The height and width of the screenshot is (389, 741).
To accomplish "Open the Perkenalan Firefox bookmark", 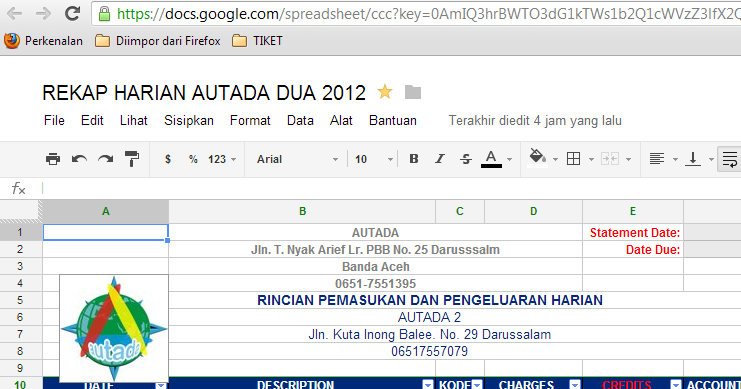I will 43,41.
